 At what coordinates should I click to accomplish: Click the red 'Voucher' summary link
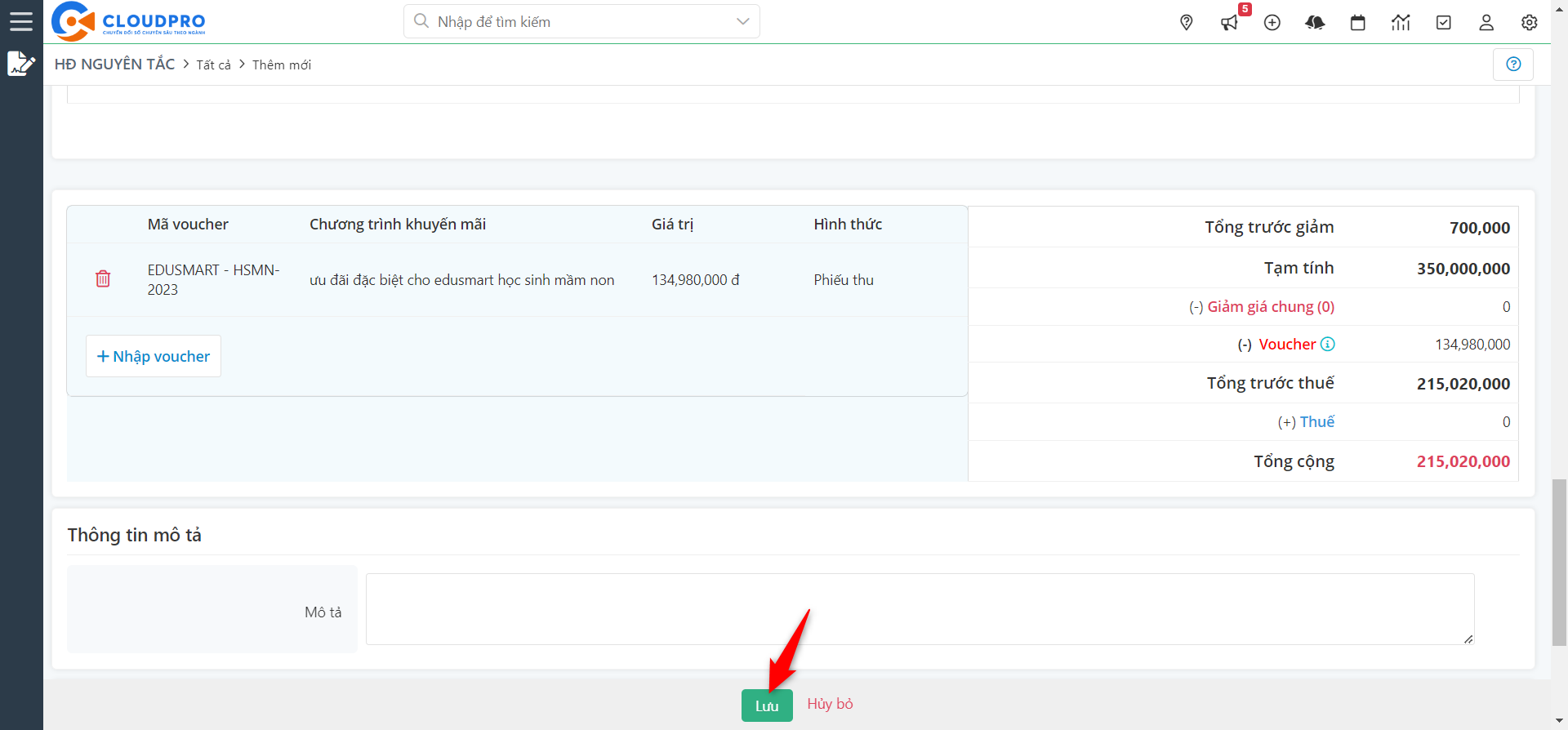click(x=1287, y=345)
